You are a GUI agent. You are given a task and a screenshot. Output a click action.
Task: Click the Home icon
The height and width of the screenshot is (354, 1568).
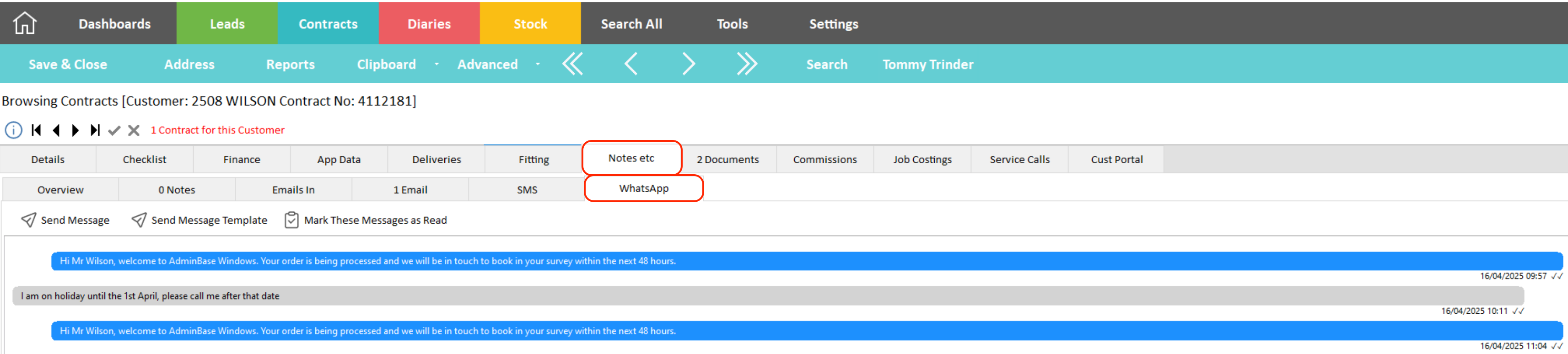point(25,23)
